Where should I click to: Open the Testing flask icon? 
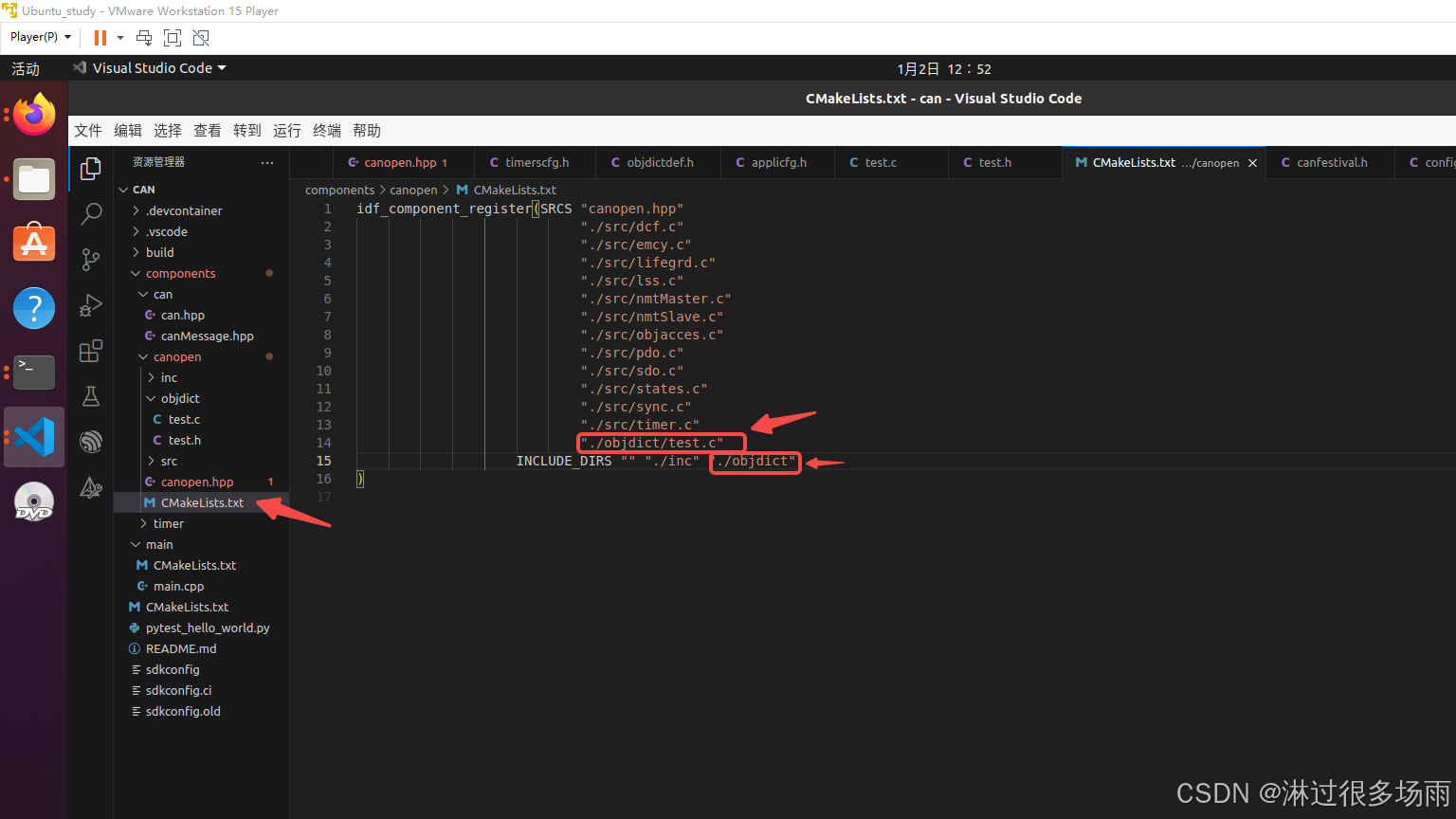tap(91, 396)
